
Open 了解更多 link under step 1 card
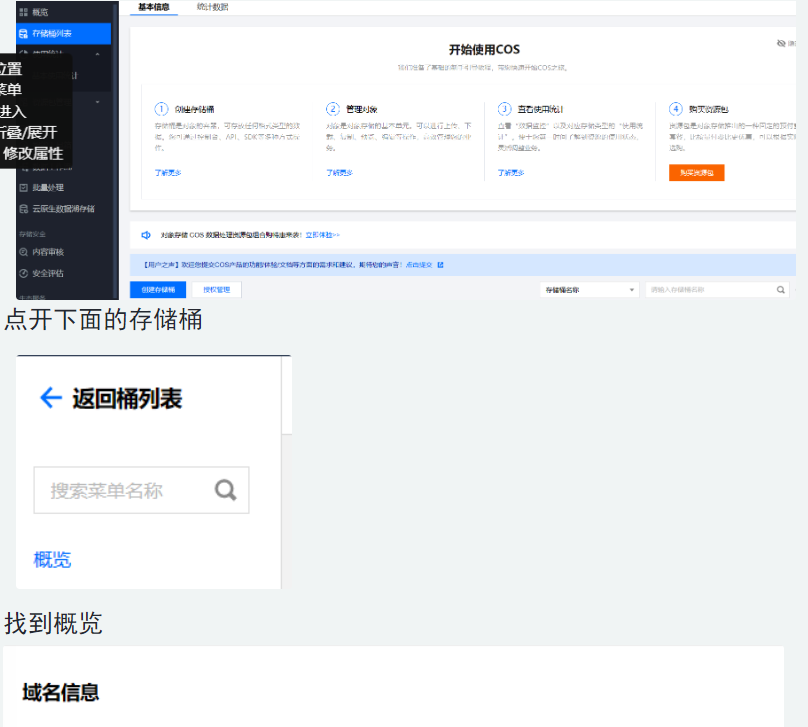pos(168,173)
